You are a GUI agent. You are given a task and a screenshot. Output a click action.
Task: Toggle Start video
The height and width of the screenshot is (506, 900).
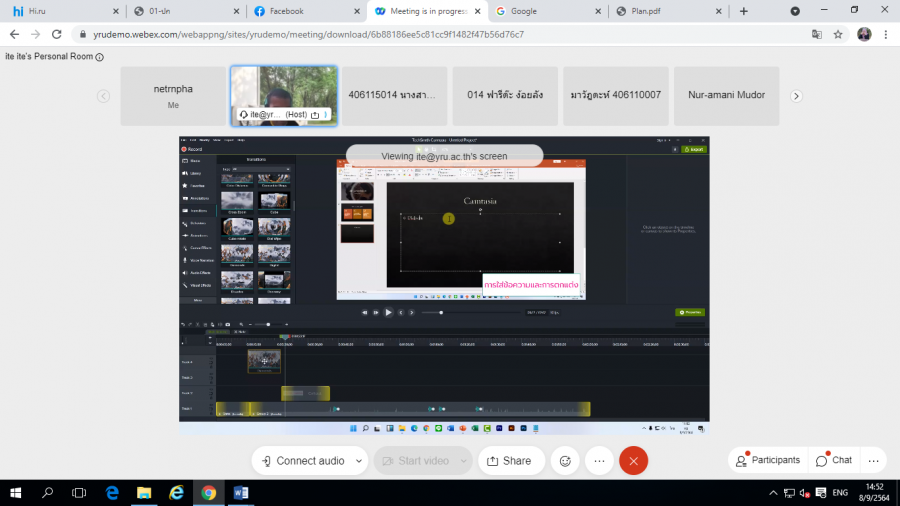click(x=415, y=461)
